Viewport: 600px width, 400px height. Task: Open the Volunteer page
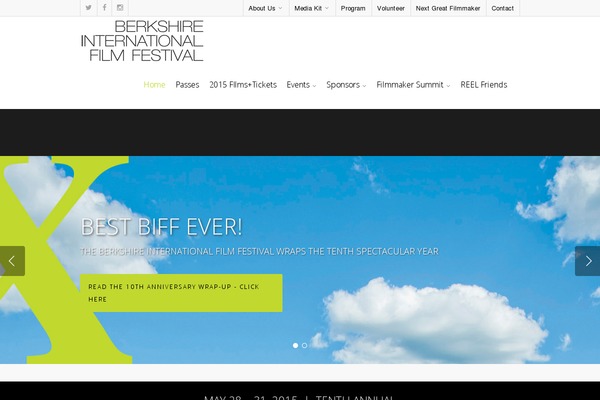pyautogui.click(x=391, y=8)
